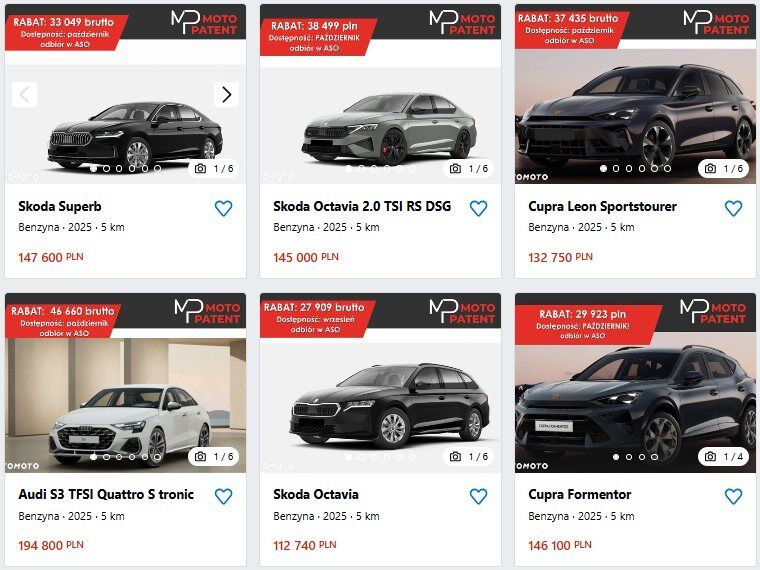The height and width of the screenshot is (570, 760).
Task: Click Moto Patent logo on Superb card
Action: tap(204, 22)
